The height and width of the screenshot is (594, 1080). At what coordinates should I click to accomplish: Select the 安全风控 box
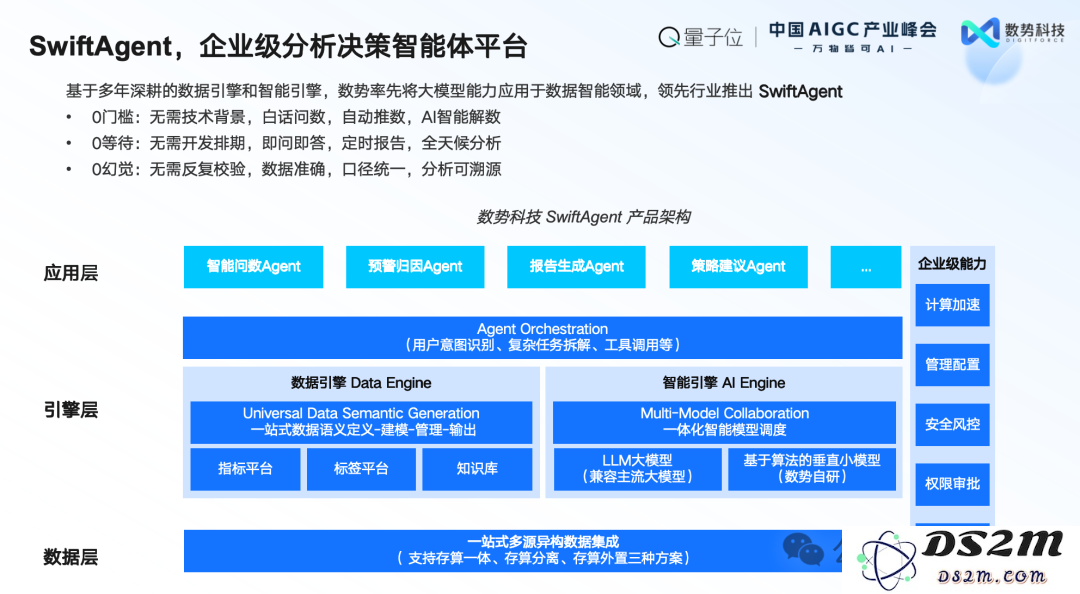952,424
